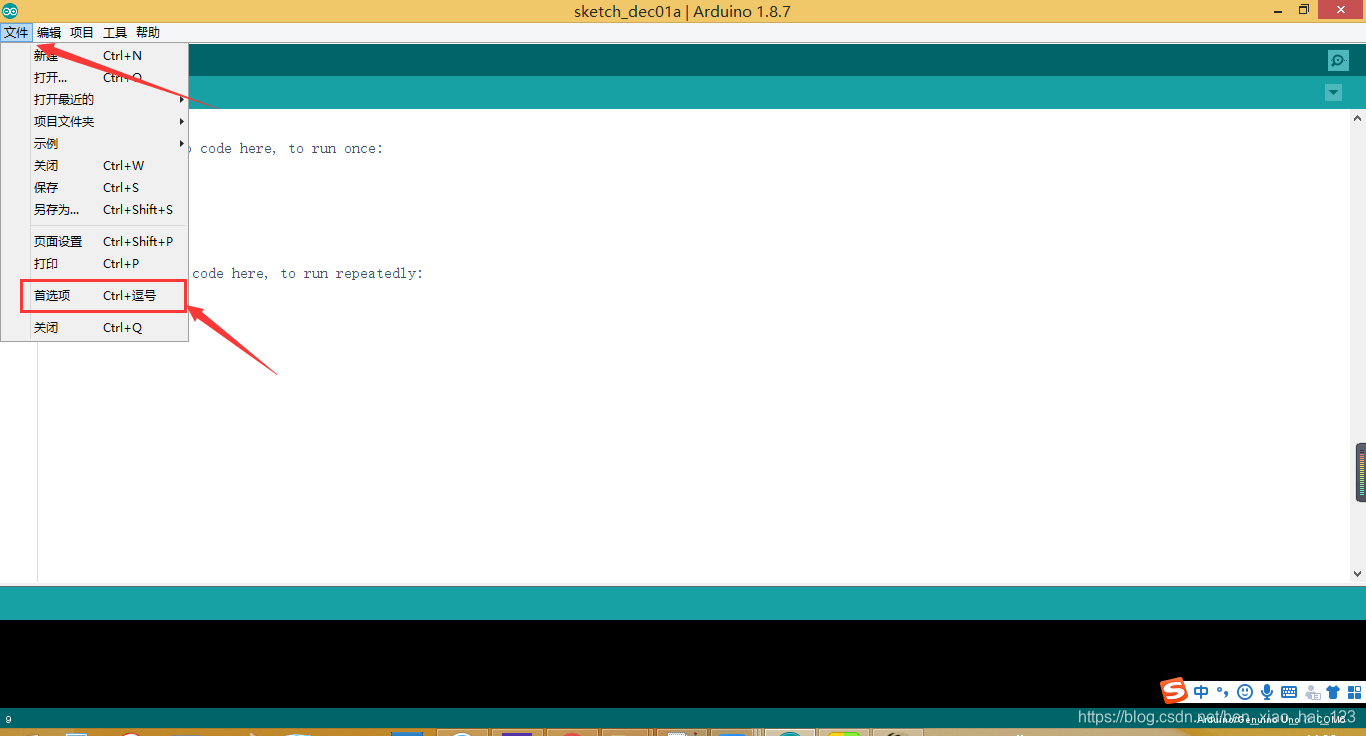Expand 项目文件夹 submenu
This screenshot has width=1366, height=736.
tap(95, 122)
